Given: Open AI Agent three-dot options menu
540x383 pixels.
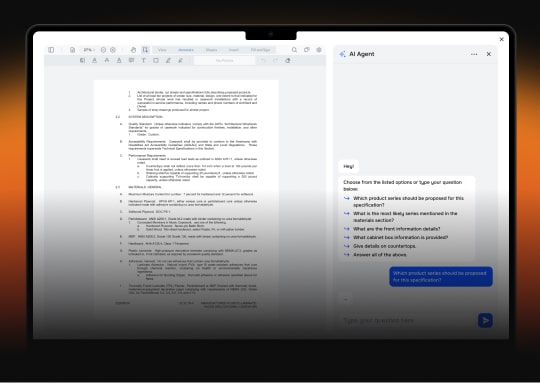Looking at the screenshot, I should pyautogui.click(x=474, y=54).
